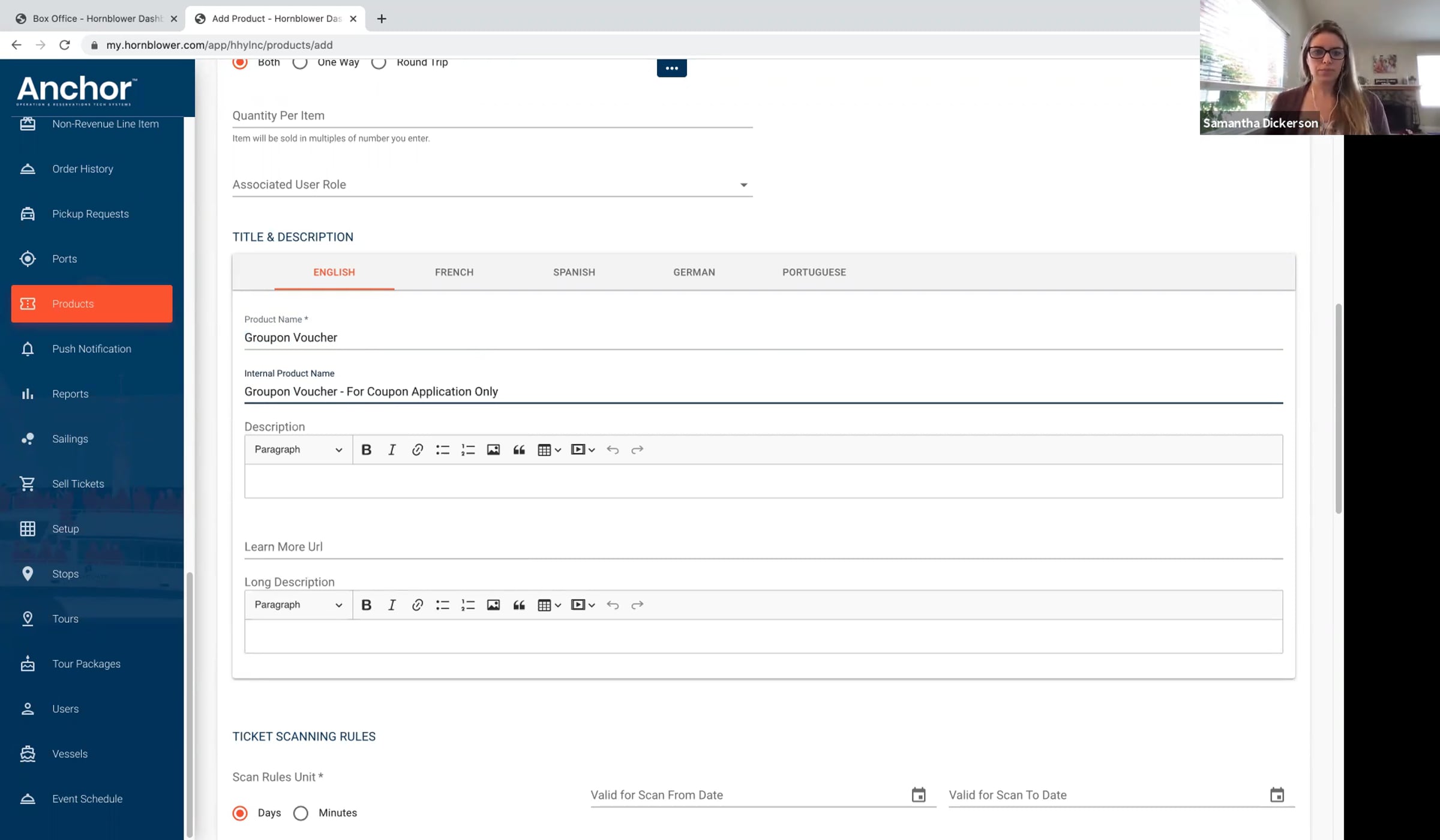
Task: Open Paragraph style dropdown in Description editor
Action: tap(298, 449)
